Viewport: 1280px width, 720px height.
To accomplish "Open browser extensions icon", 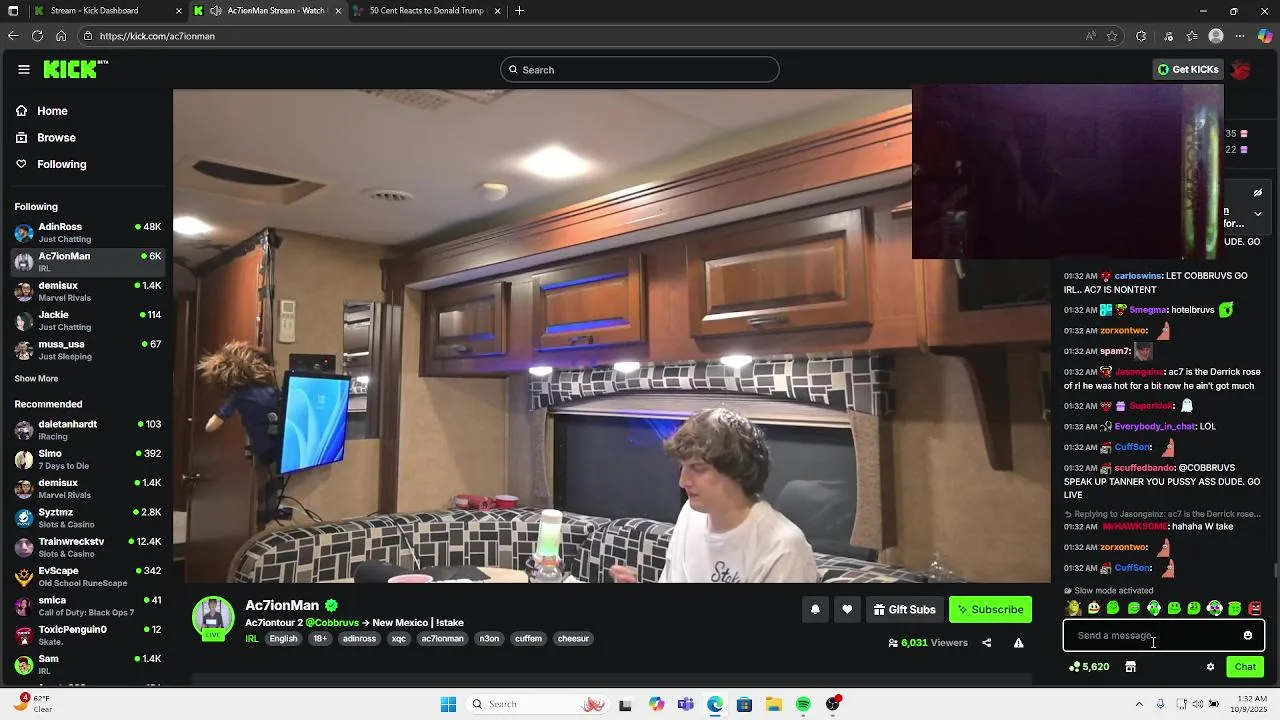I will click(x=1141, y=36).
